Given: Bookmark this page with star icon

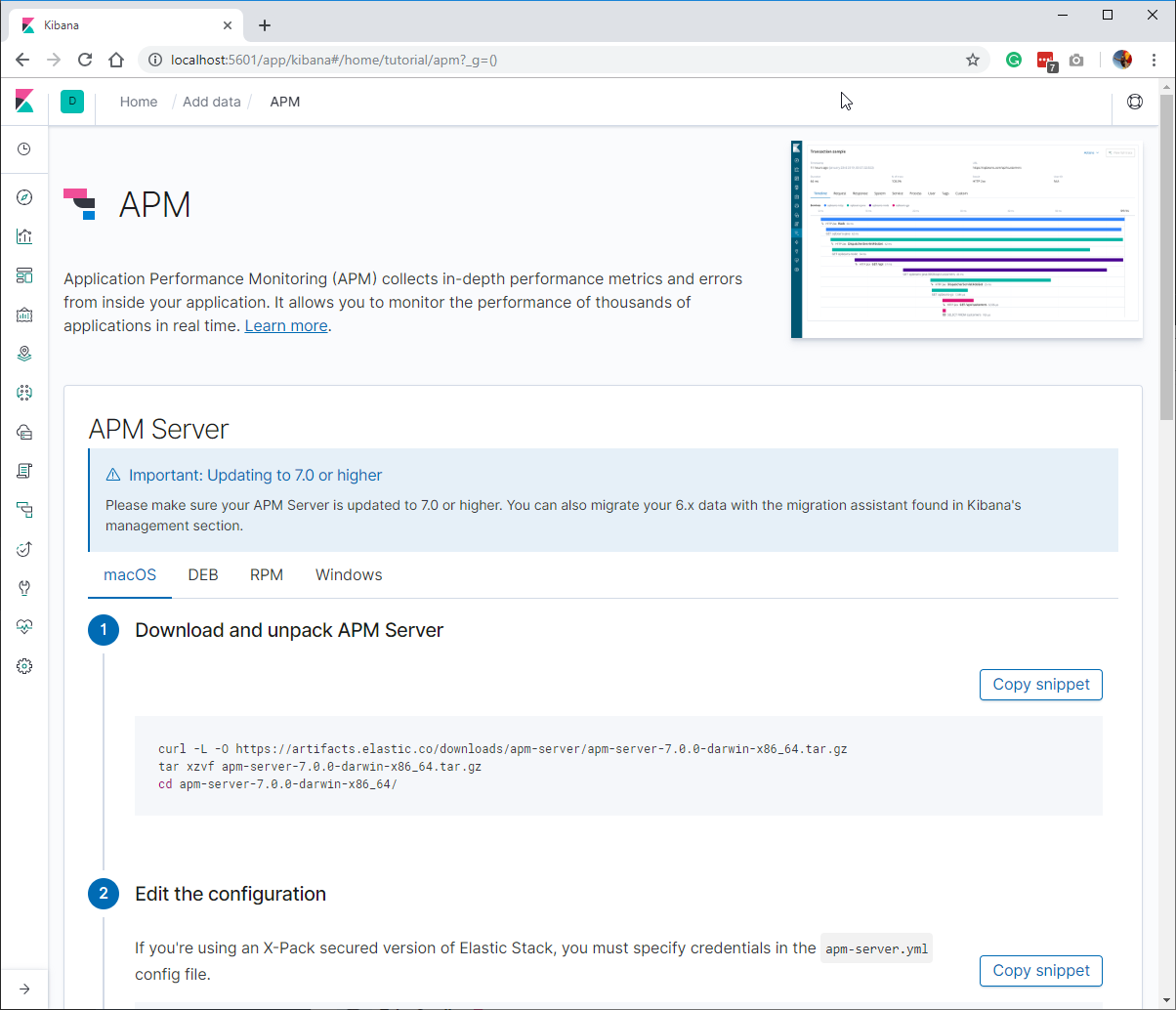Looking at the screenshot, I should pos(973,60).
